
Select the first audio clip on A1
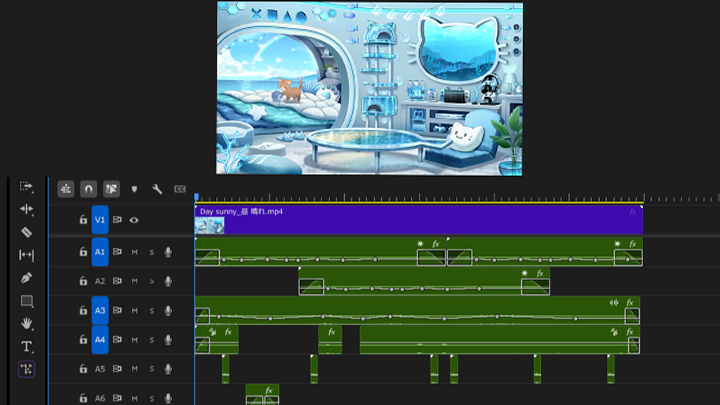pyautogui.click(x=320, y=252)
